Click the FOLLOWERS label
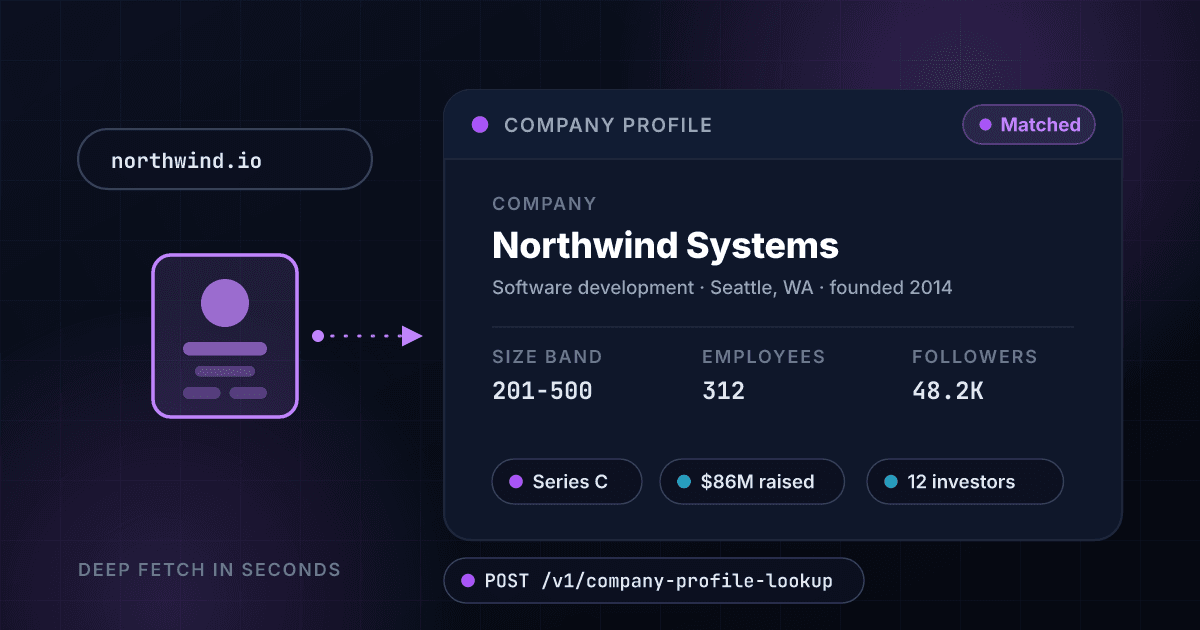This screenshot has width=1200, height=630. (974, 357)
